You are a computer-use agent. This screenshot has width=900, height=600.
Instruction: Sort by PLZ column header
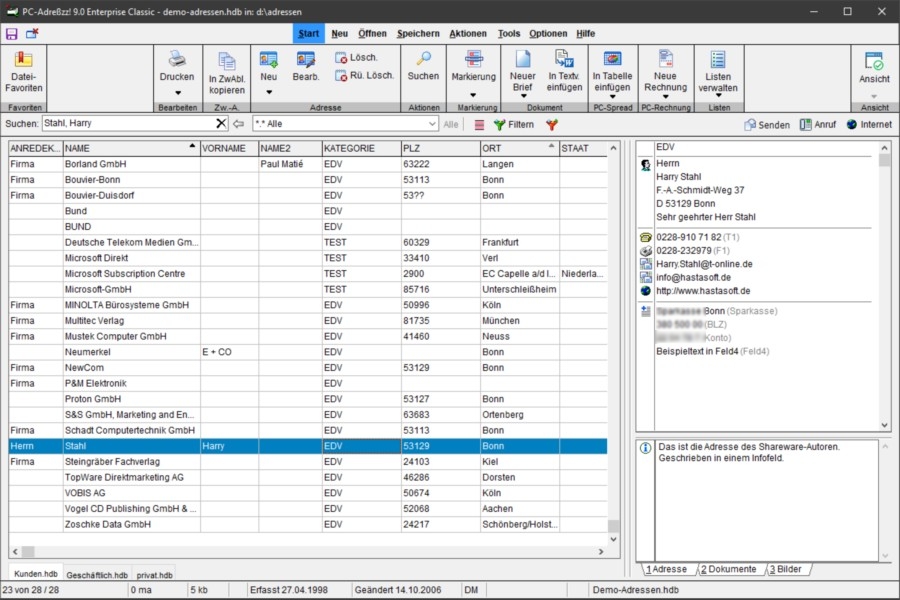[440, 148]
